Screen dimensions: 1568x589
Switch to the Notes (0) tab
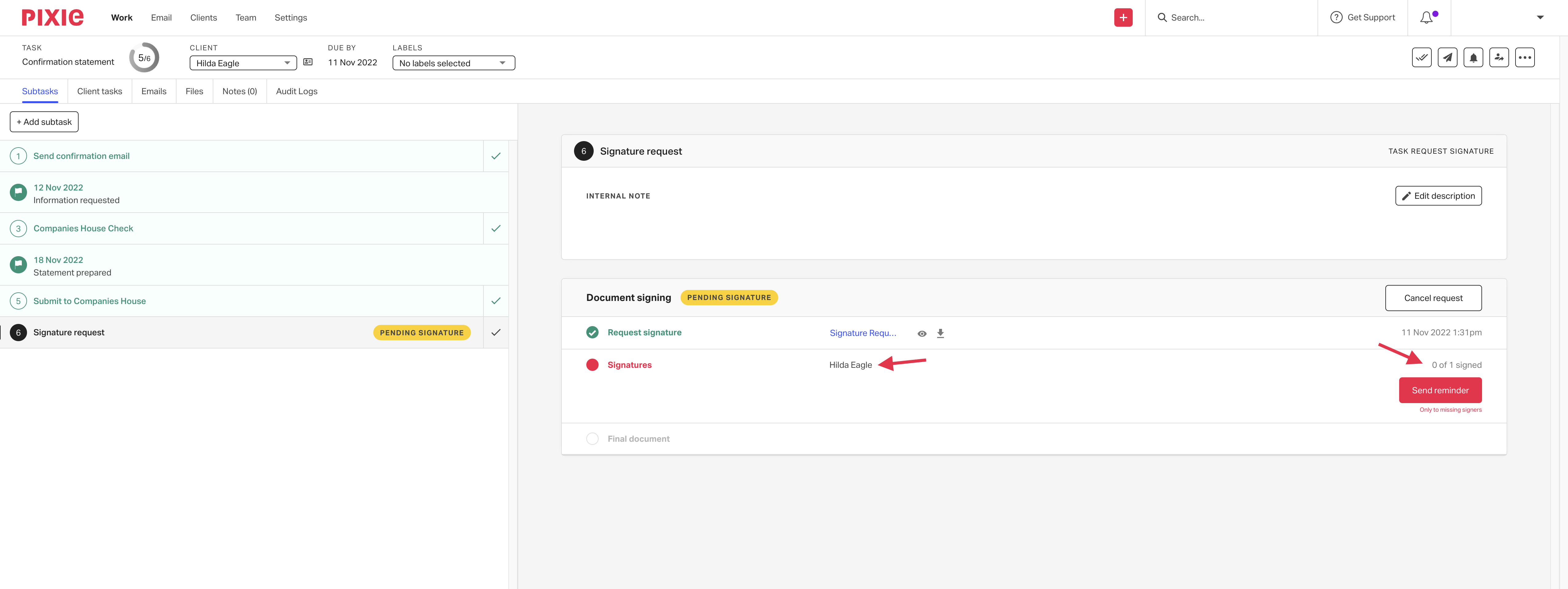coord(239,91)
